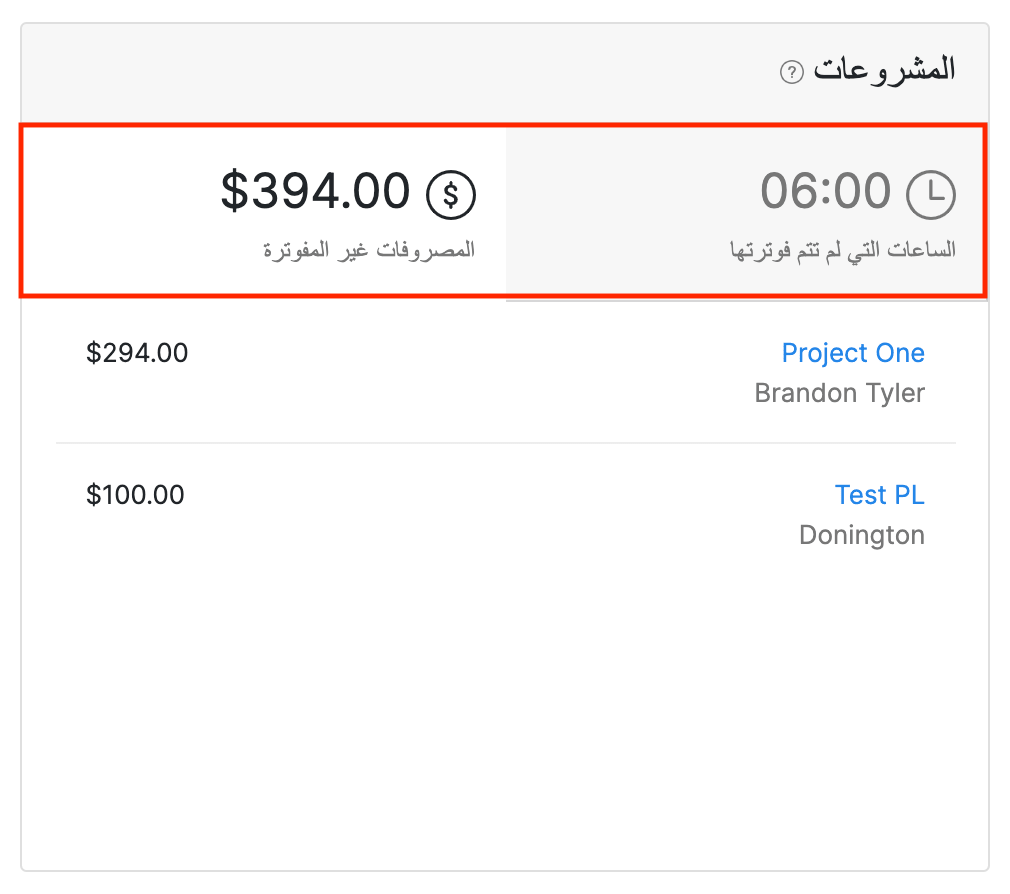Click the المصروفات غير المفوترة caption text
Image resolution: width=1010 pixels, height=894 pixels.
[369, 250]
